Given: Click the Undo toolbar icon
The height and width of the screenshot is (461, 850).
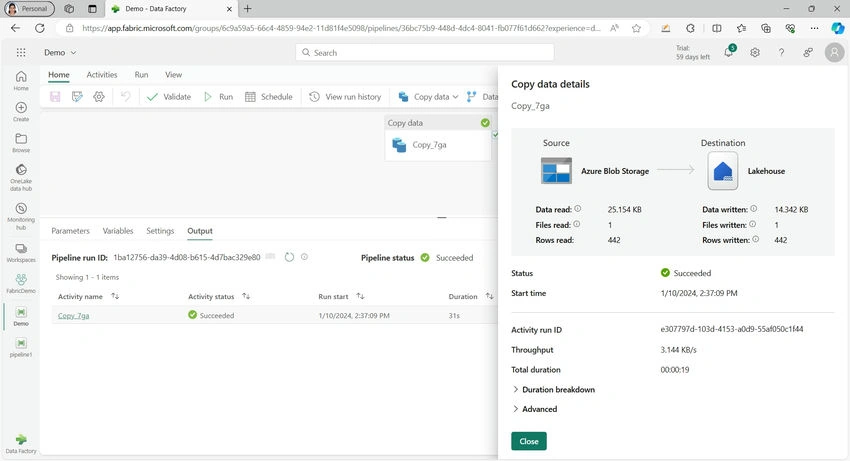Looking at the screenshot, I should click(125, 97).
